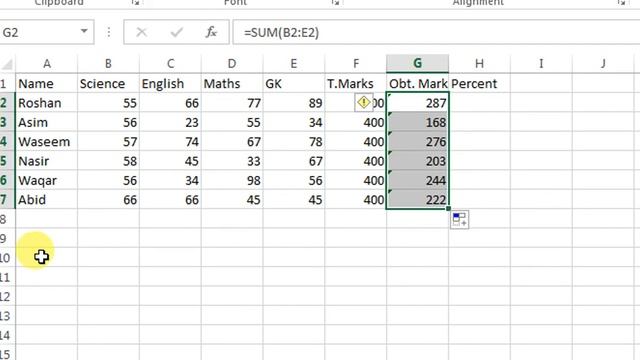
Task: Click the Enter checkmark in formula bar
Action: pos(177,32)
